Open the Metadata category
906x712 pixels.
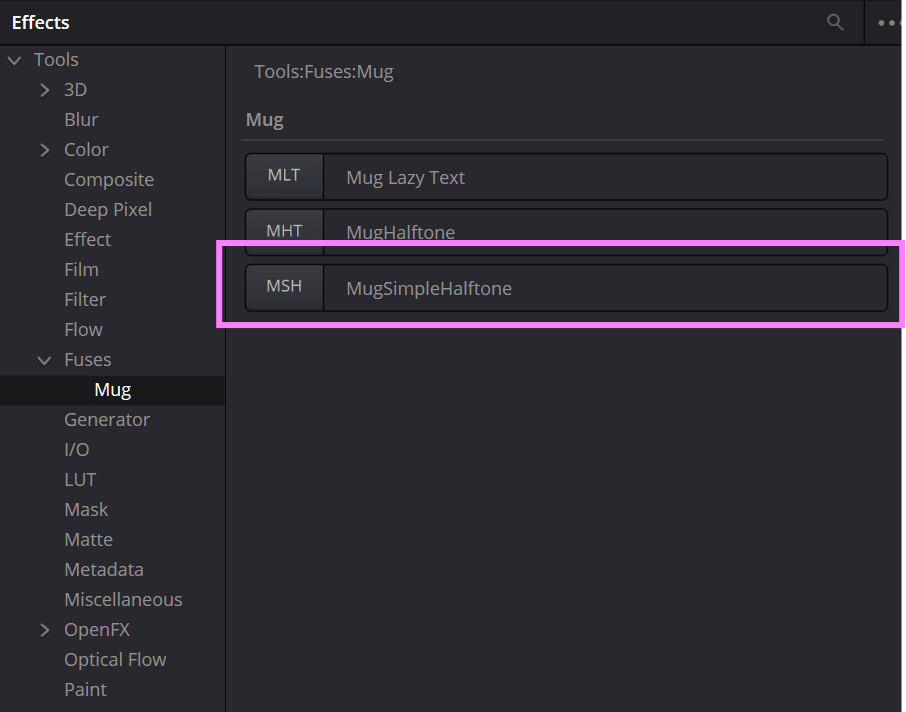[x=104, y=570]
